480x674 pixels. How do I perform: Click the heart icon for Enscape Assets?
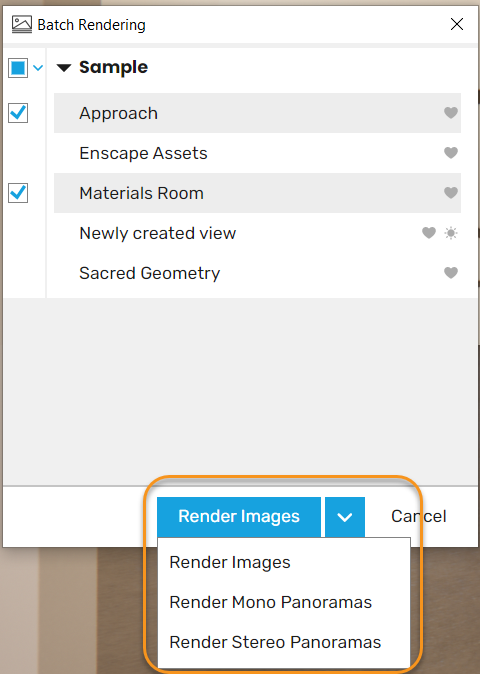(450, 153)
